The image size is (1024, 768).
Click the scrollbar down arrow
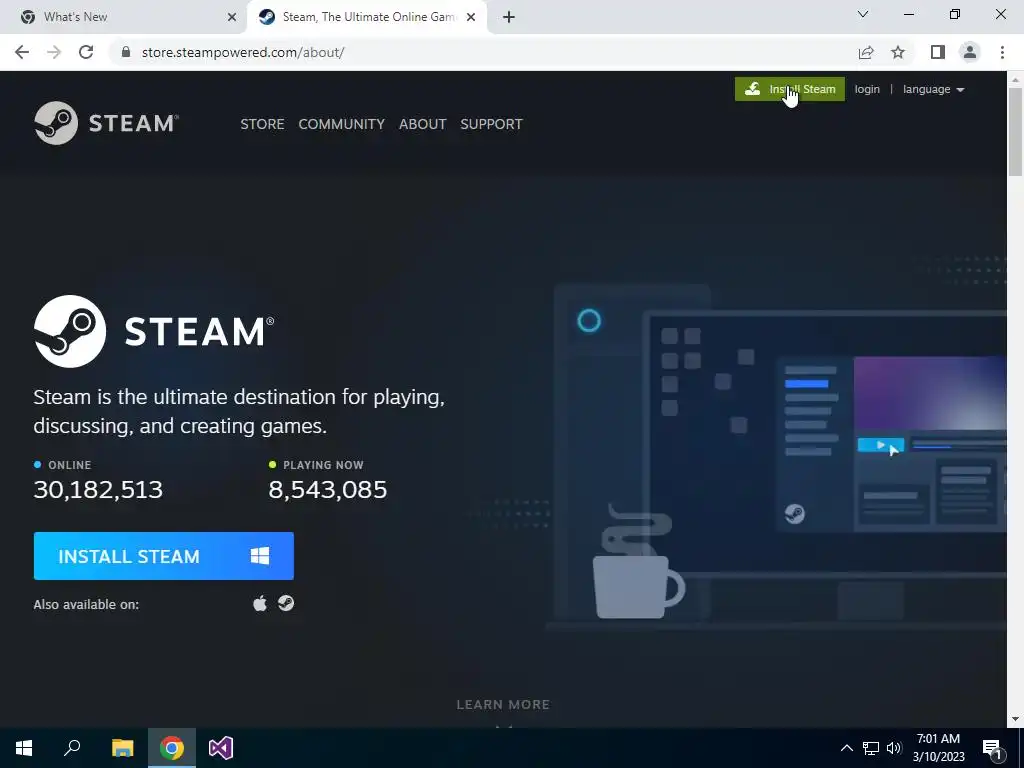tap(1015, 719)
